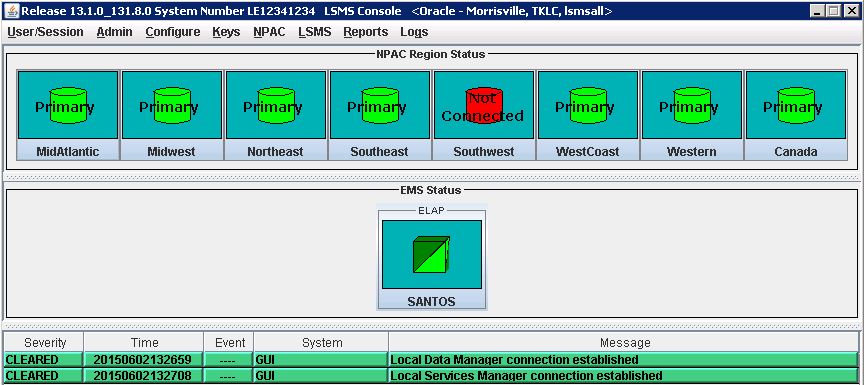Viewport: 864px width, 385px height.
Task: Click CLEARED severity in Local Data Manager row
Action: [45, 360]
